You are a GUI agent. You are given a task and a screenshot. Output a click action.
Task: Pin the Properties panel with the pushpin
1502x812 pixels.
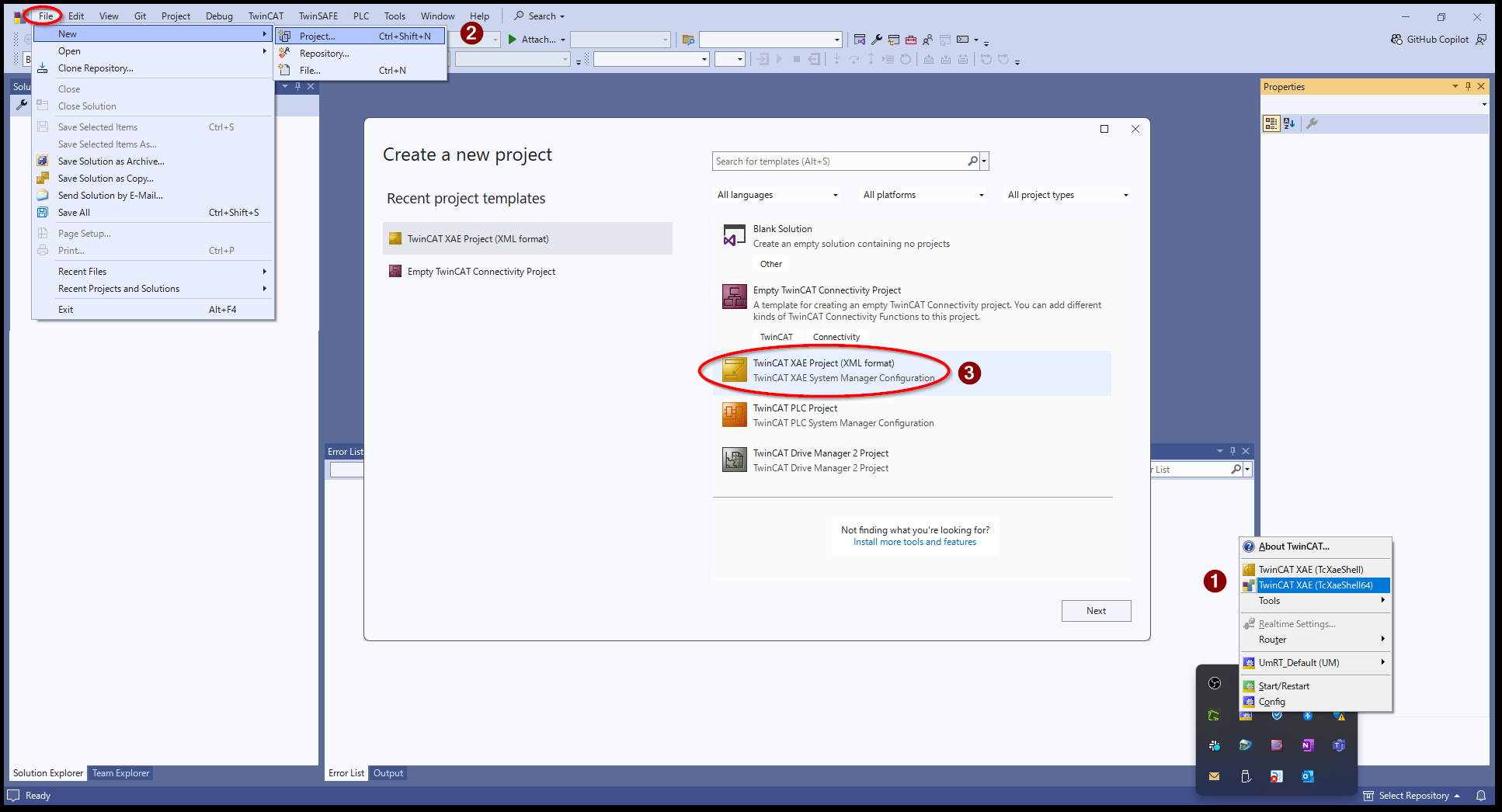[1468, 86]
